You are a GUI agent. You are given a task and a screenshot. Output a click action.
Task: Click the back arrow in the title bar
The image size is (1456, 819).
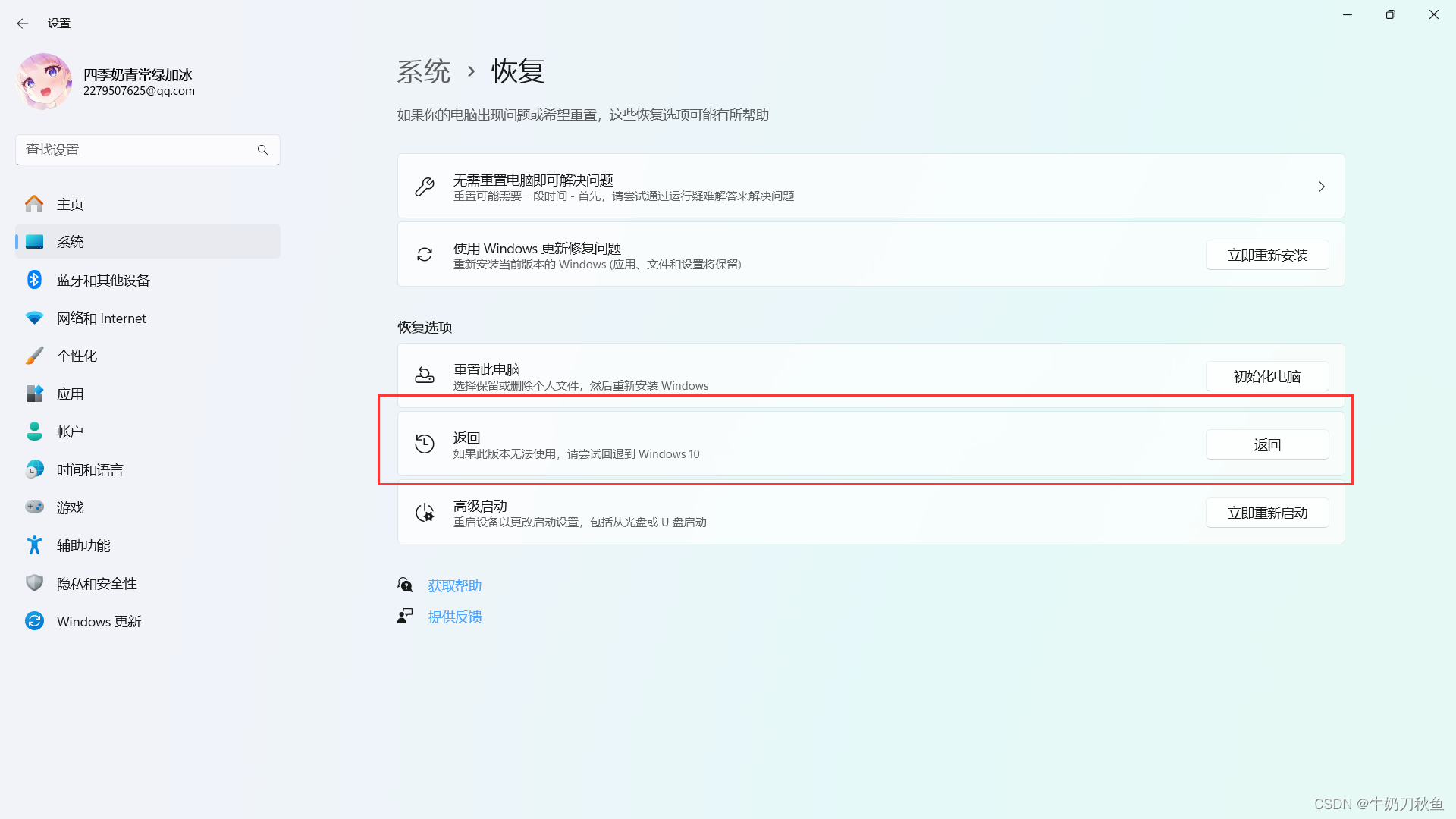[x=23, y=24]
